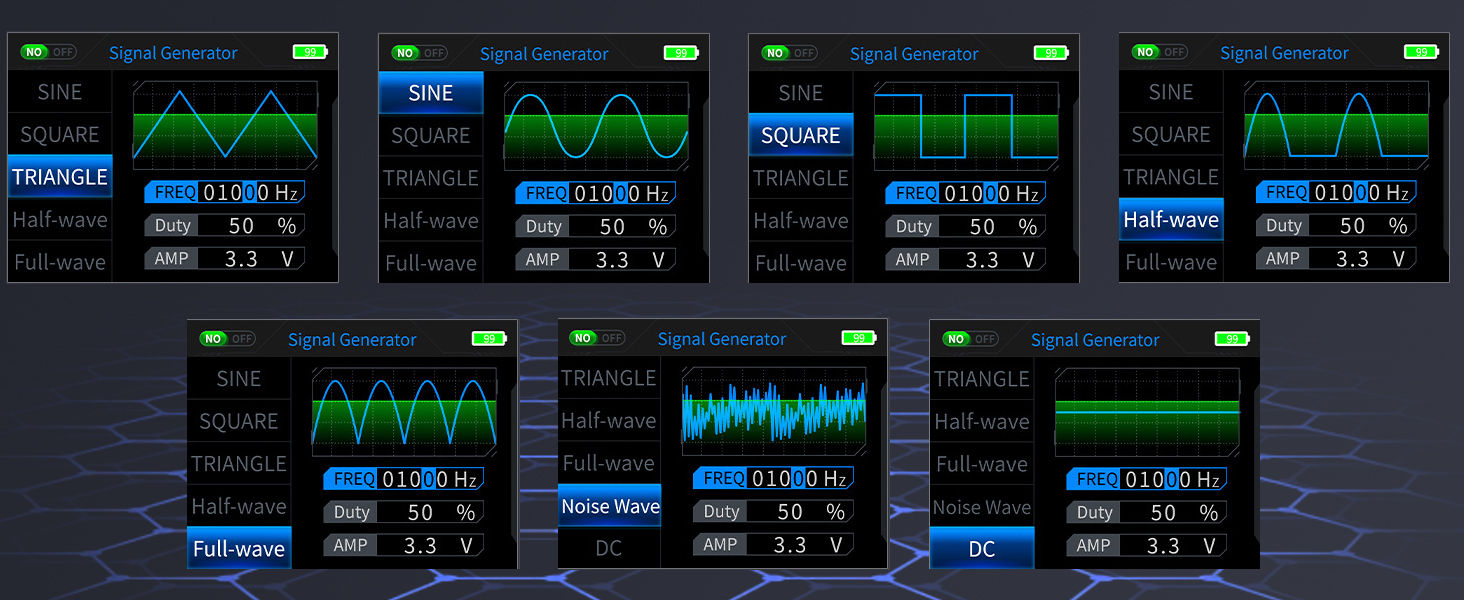
Task: Click the AMP 3.3 V field in the DC panel
Action: click(x=1145, y=546)
